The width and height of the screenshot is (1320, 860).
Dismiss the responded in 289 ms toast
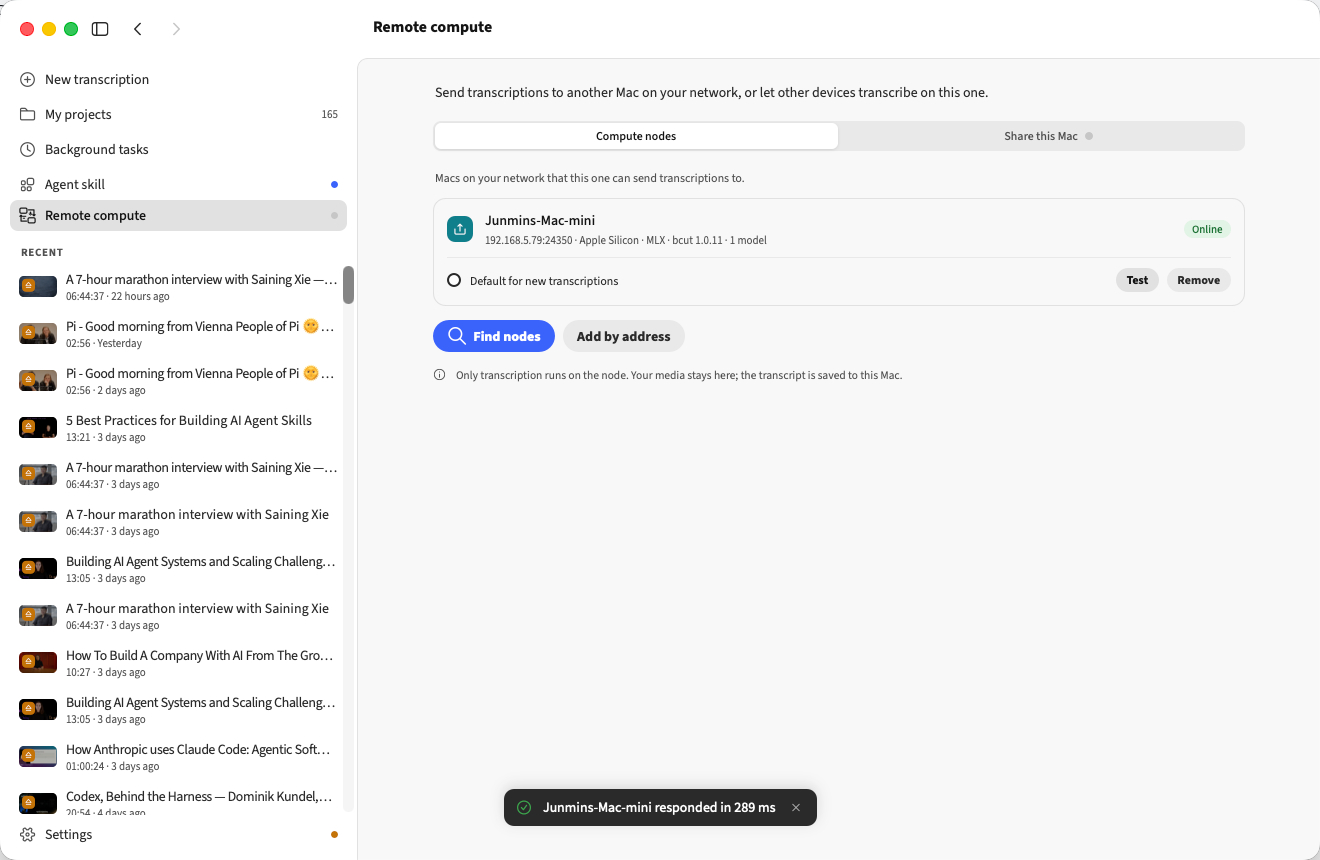click(x=796, y=808)
